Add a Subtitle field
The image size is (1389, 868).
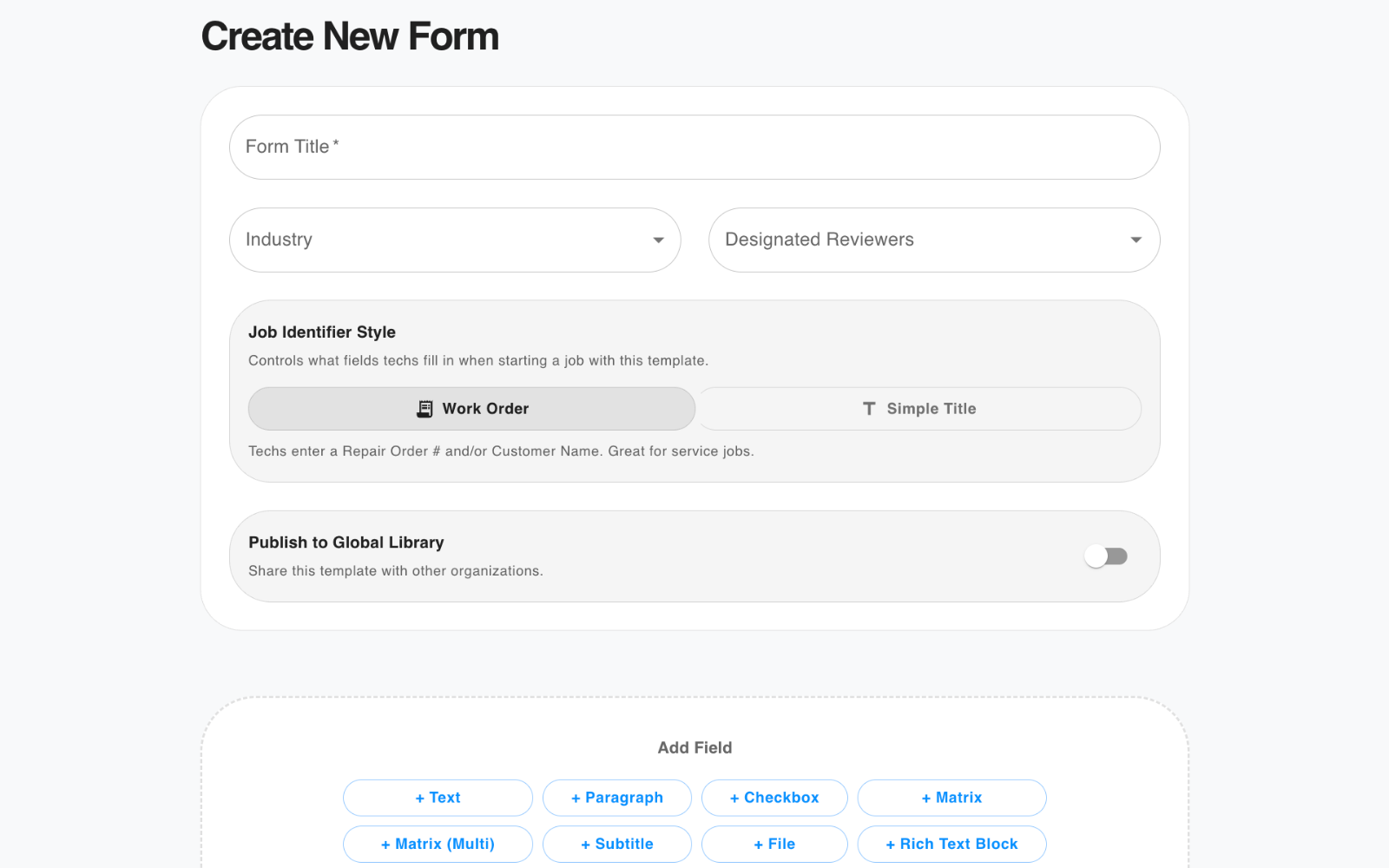point(616,843)
